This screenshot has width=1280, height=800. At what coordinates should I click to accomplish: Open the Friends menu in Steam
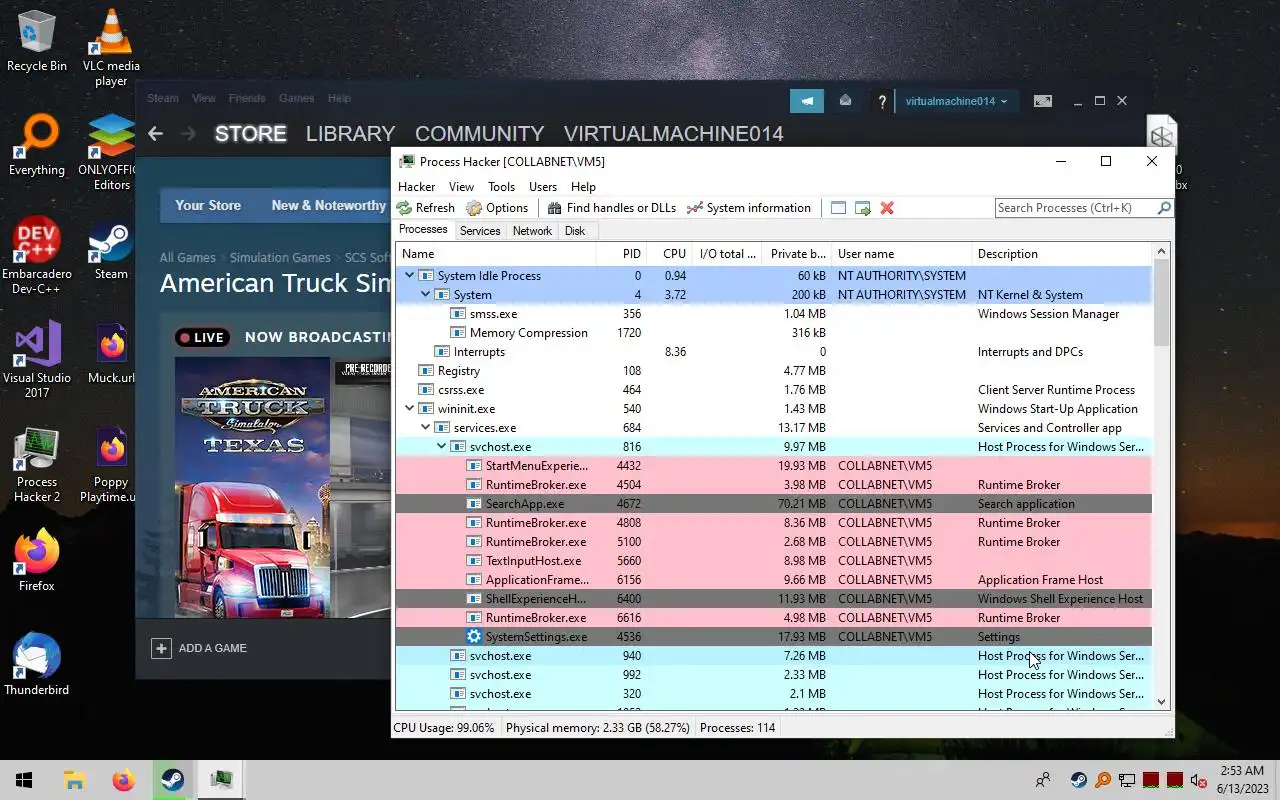pyautogui.click(x=247, y=98)
